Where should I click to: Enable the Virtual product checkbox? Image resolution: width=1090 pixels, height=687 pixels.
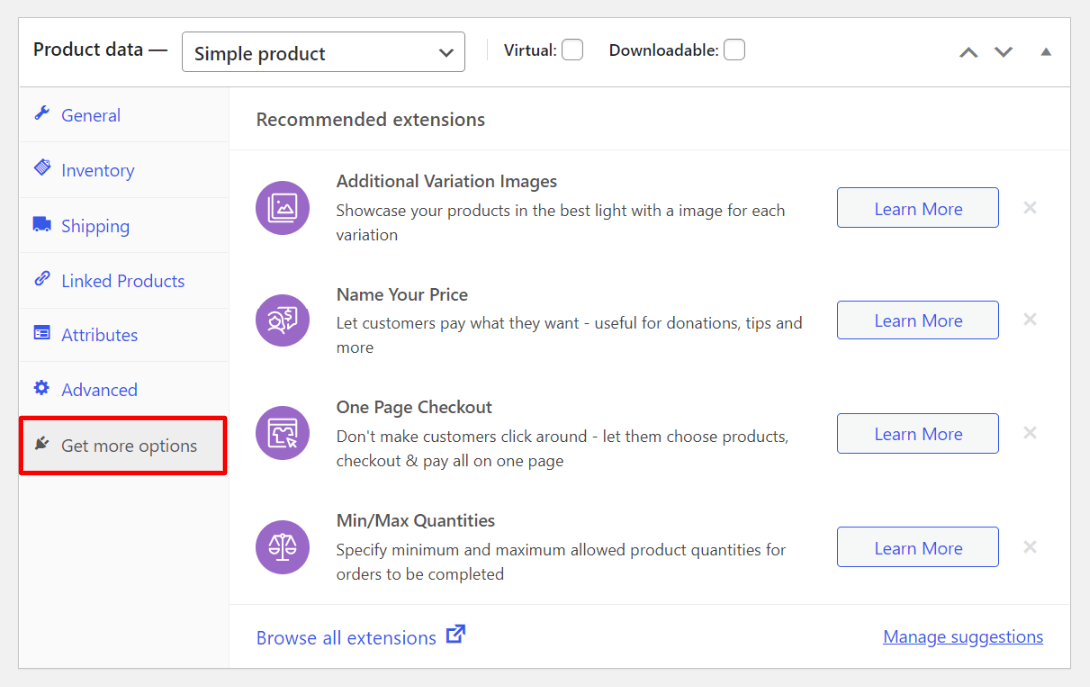tap(572, 50)
